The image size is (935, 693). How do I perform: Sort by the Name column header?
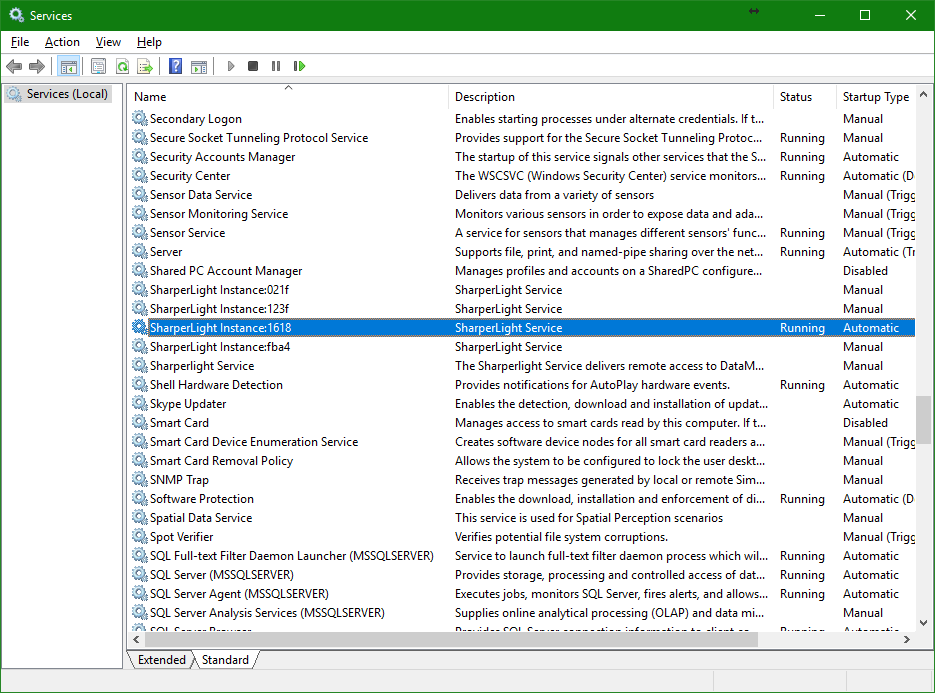click(x=289, y=97)
